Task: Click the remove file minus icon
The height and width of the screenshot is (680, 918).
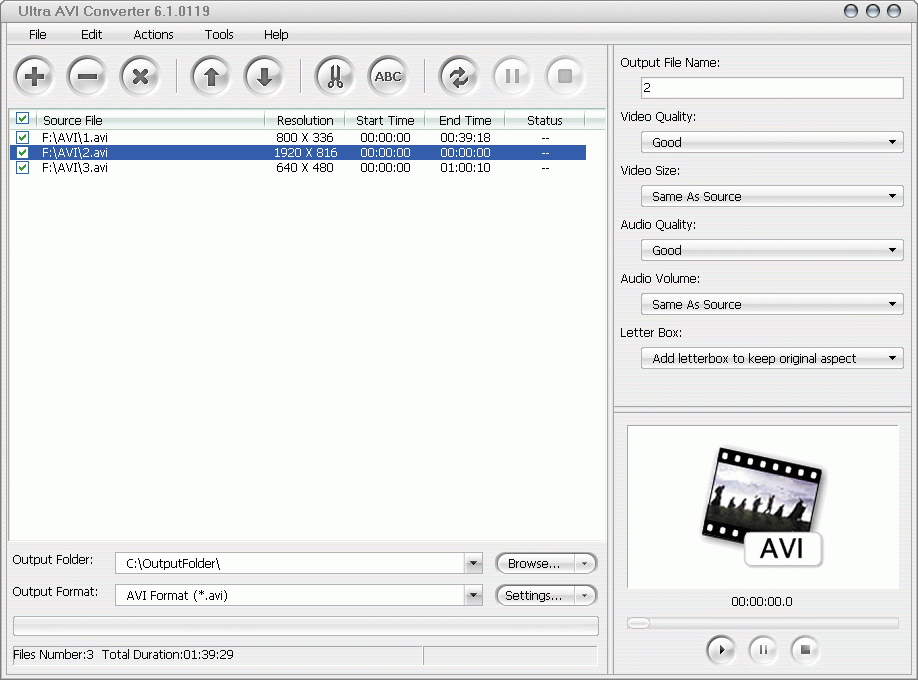Action: pyautogui.click(x=87, y=76)
